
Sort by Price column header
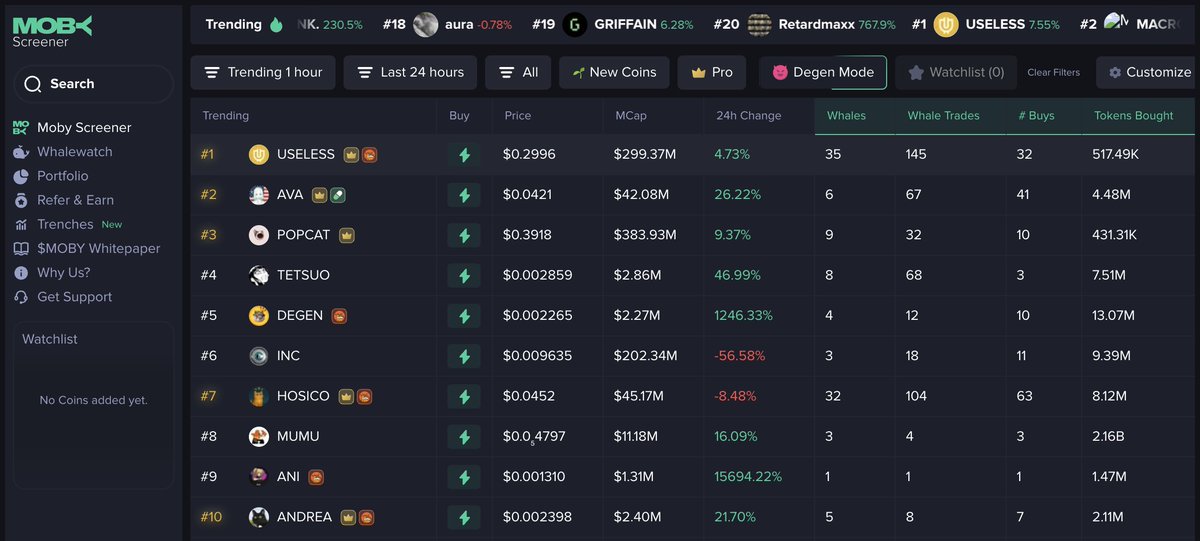tap(518, 116)
